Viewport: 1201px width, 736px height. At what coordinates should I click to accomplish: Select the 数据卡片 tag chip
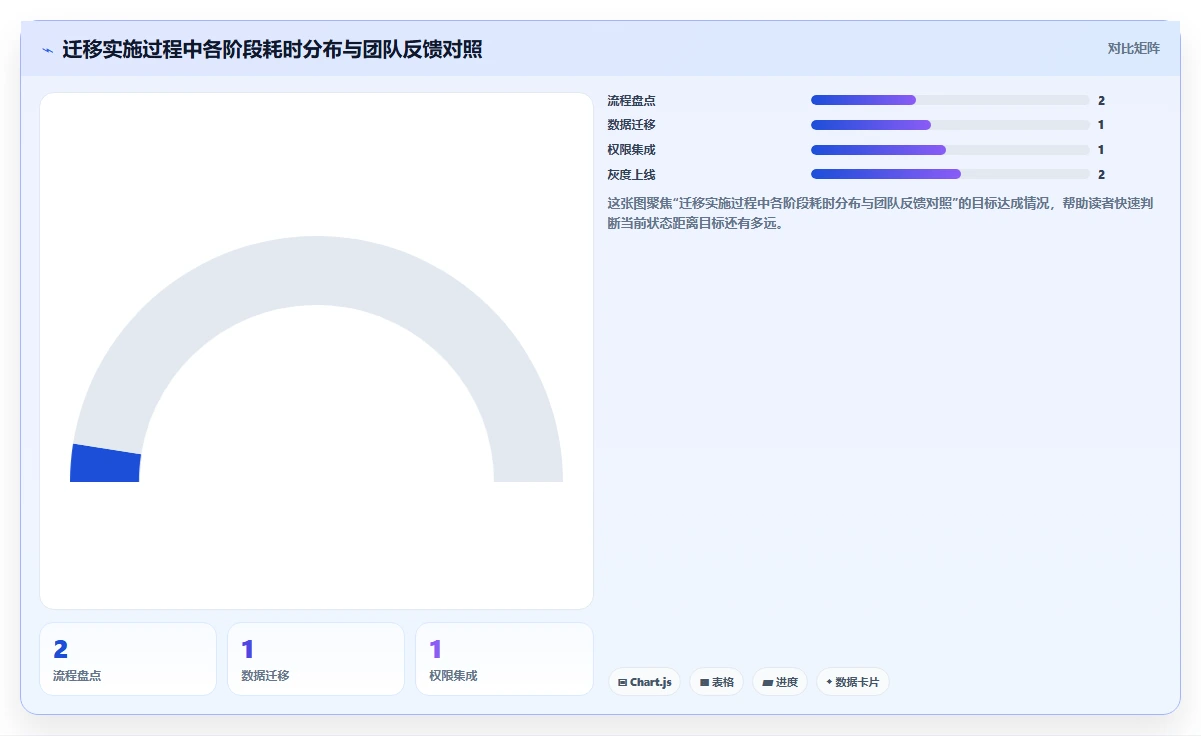pos(852,682)
